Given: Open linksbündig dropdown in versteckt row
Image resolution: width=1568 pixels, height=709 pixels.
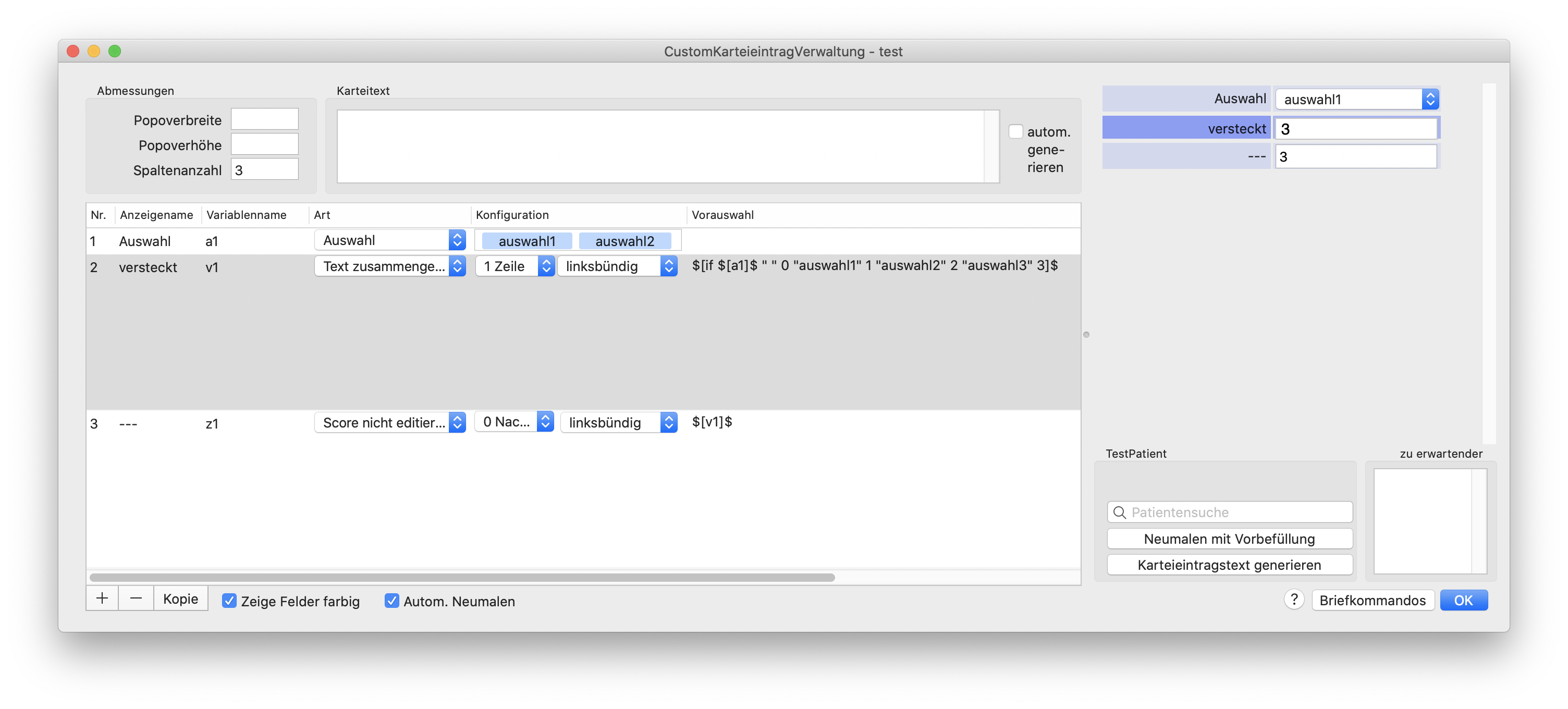Looking at the screenshot, I should (x=618, y=266).
